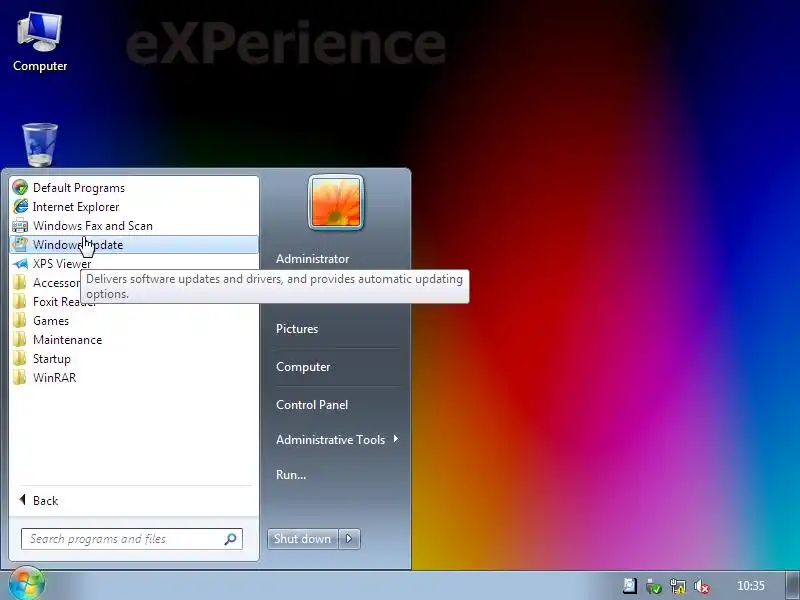Open the Run... dialog
800x600 pixels.
point(291,474)
